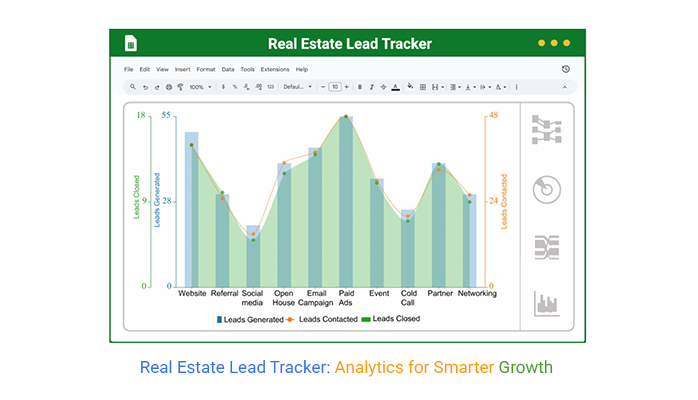Viewport: 698px width, 400px height.
Task: Open the Extensions menu
Action: point(275,69)
